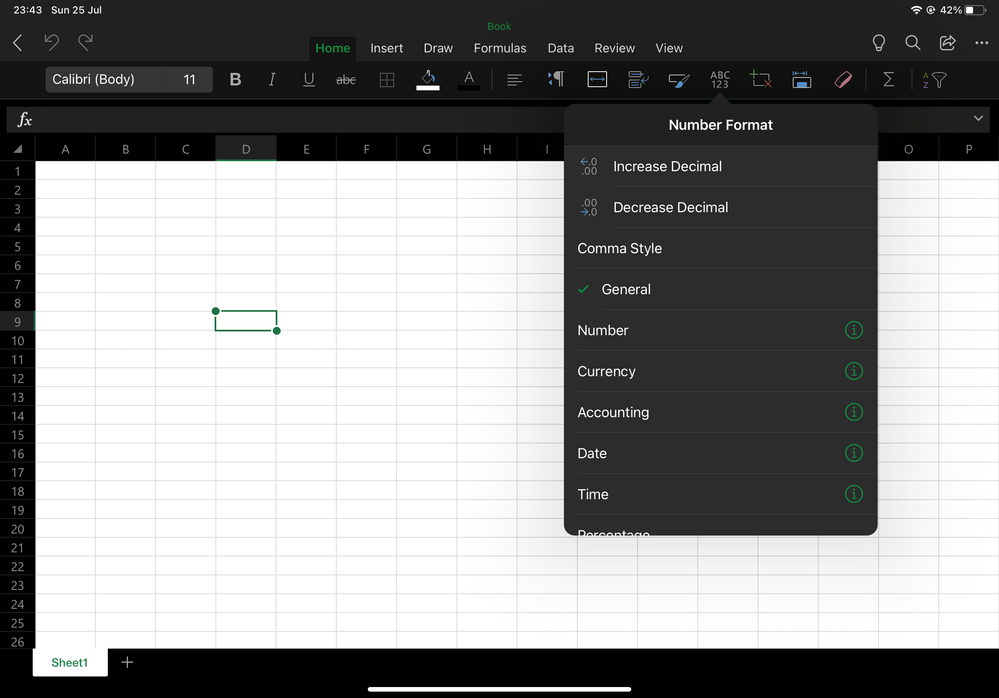This screenshot has height=698, width=999.
Task: Add a new sheet with plus button
Action: (127, 662)
